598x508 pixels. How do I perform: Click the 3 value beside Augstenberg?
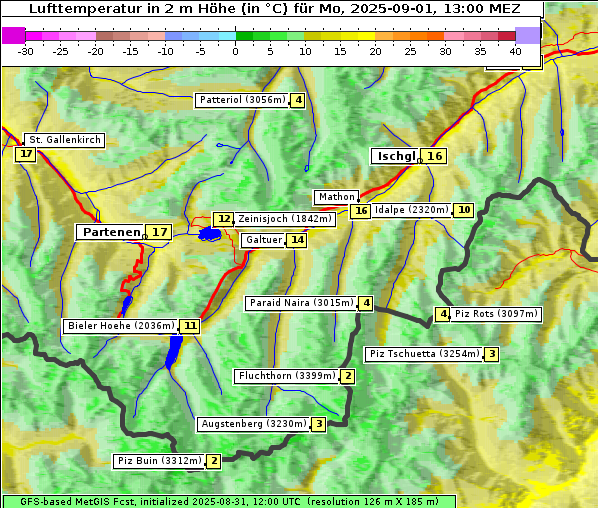coord(319,424)
